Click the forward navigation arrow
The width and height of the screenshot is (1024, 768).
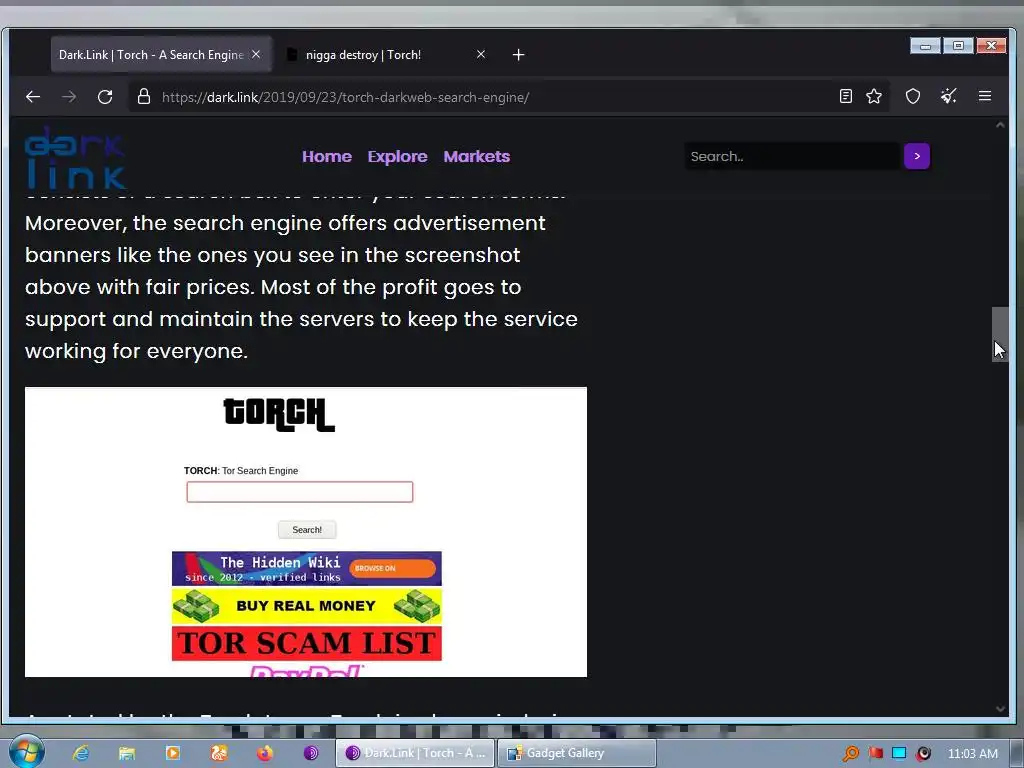[69, 97]
